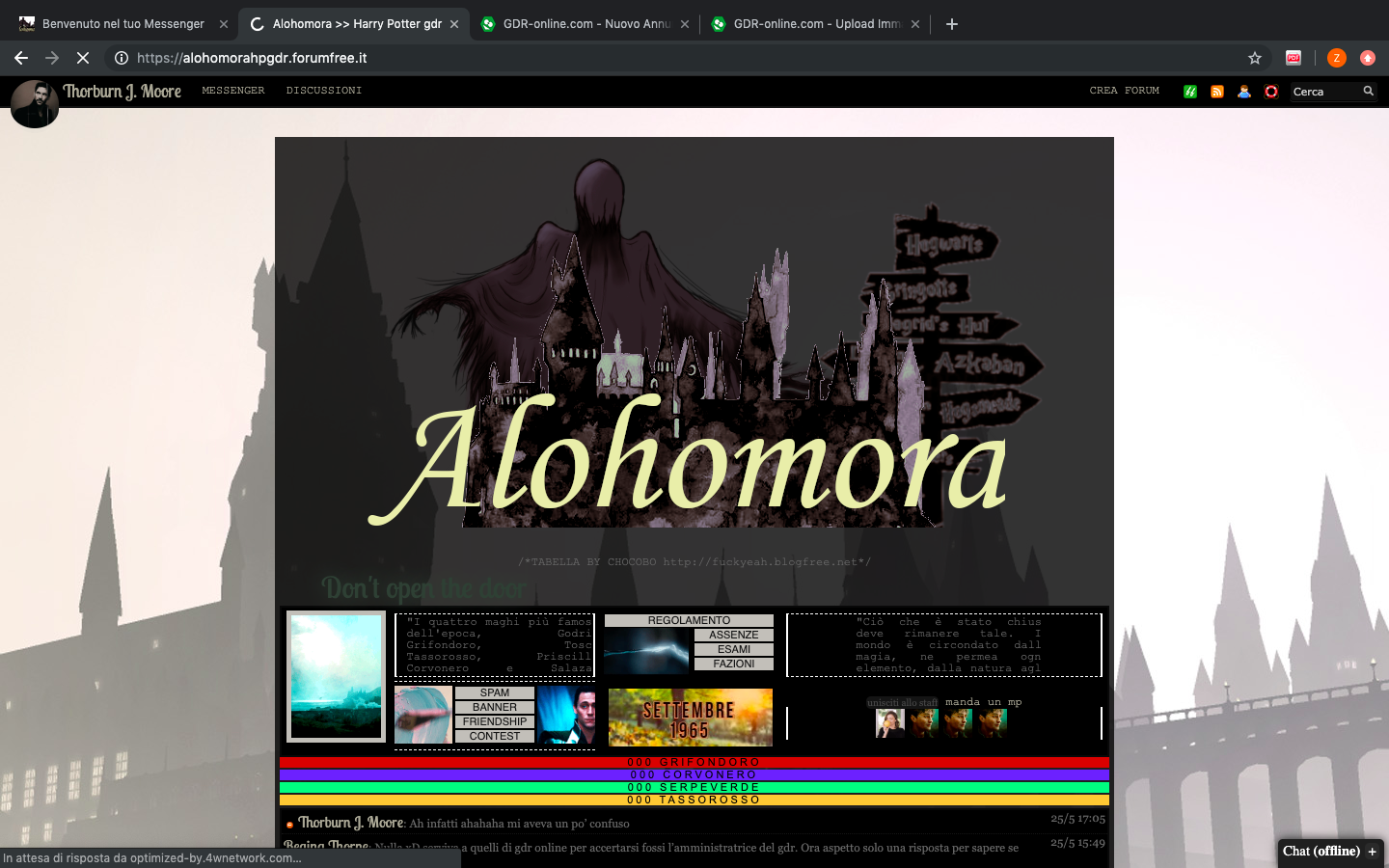Click the purple Corvonero points bar
The height and width of the screenshot is (868, 1389).
point(694,774)
